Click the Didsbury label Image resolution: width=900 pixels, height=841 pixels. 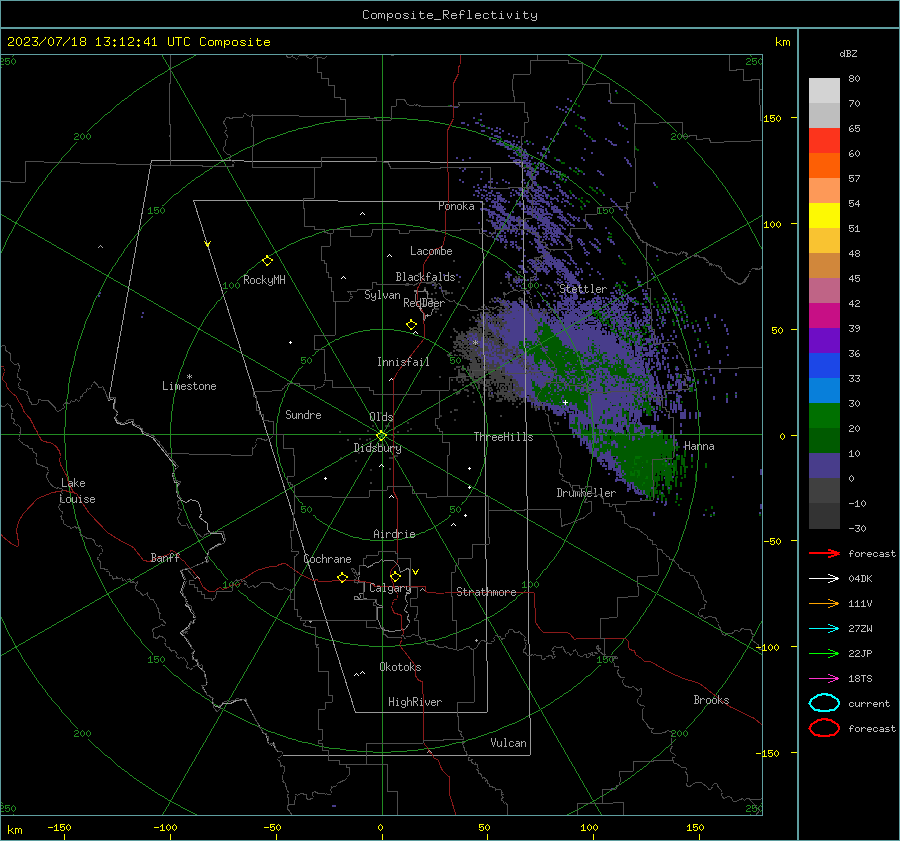coord(377,448)
